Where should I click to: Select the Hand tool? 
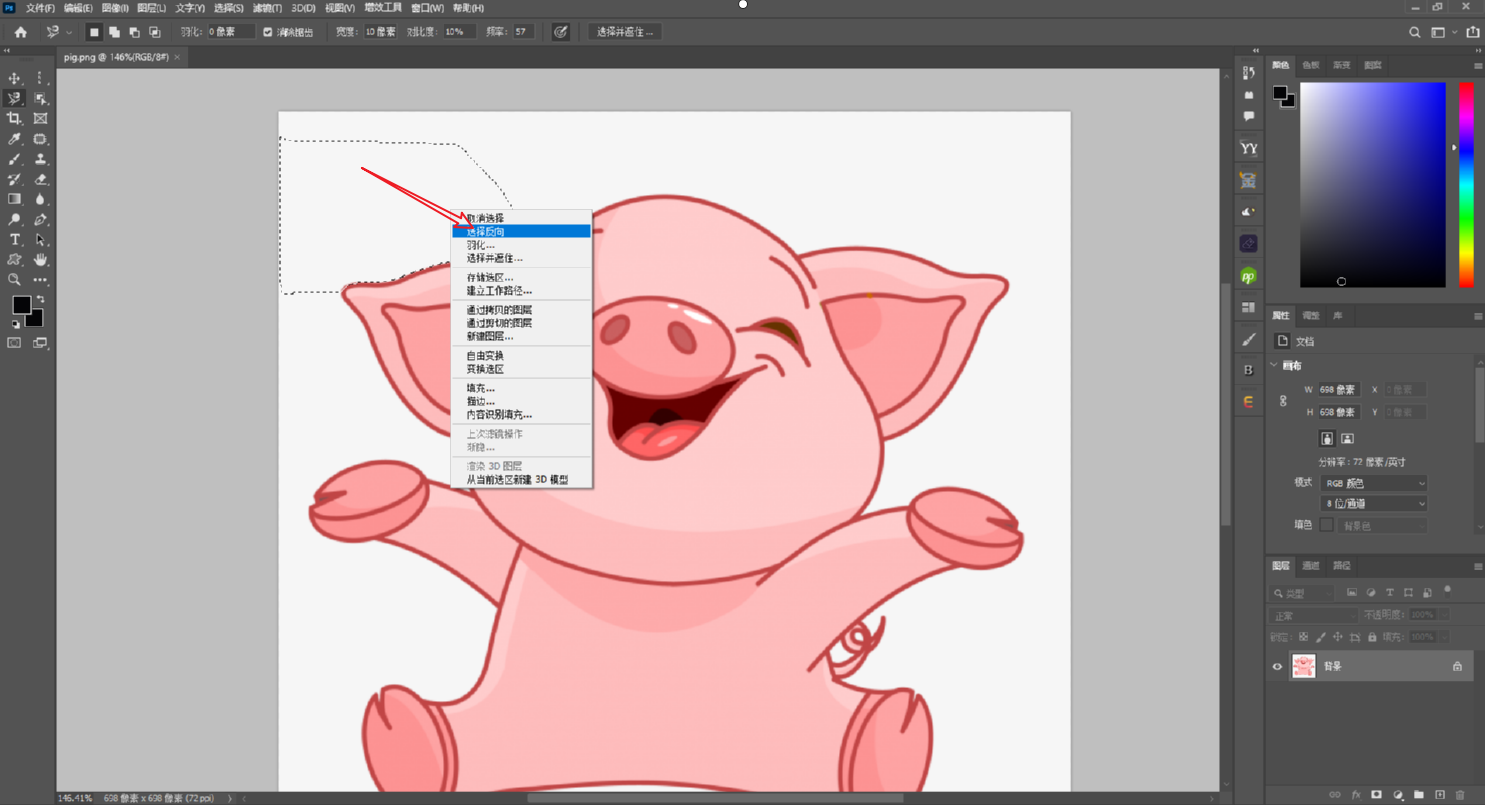tap(40, 260)
